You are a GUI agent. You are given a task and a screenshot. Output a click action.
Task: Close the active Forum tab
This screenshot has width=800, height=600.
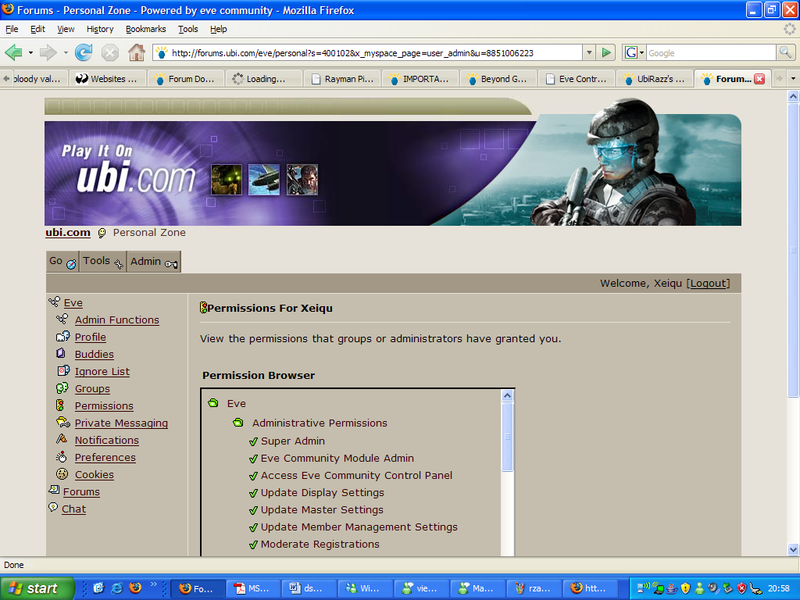(x=759, y=79)
